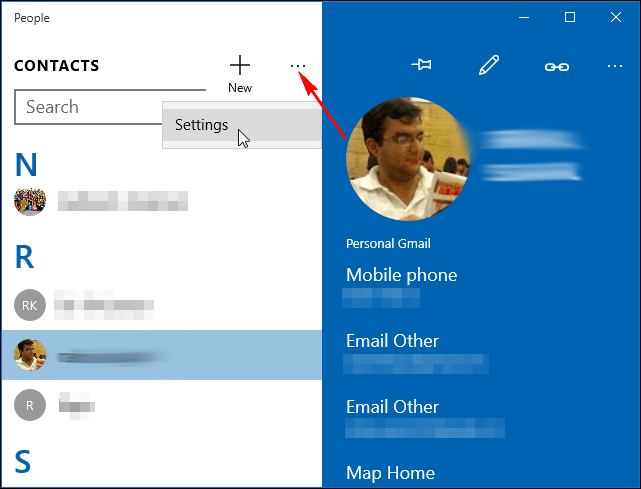641x489 pixels.
Task: Open the Map Home link
Action: point(390,473)
